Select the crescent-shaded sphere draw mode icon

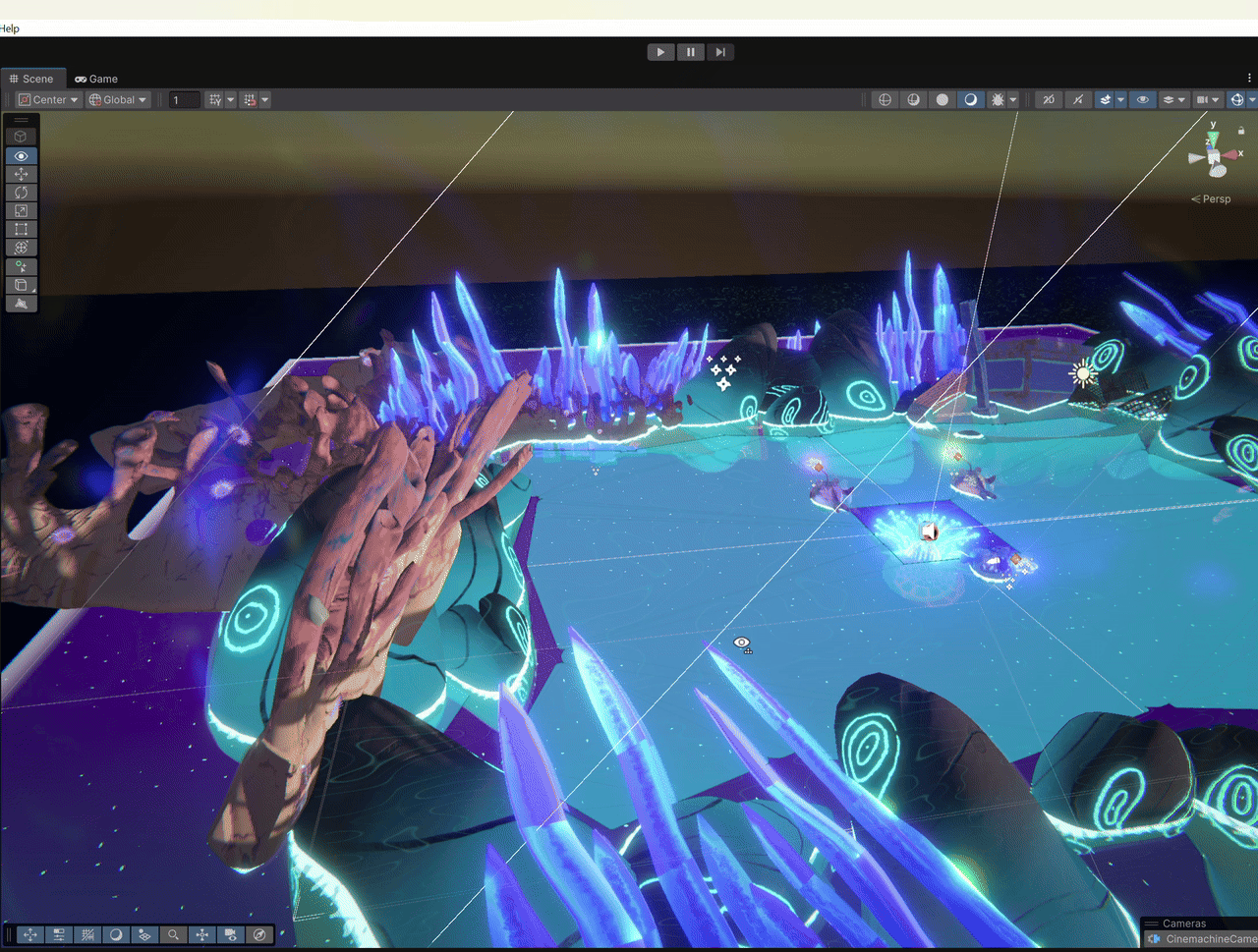coord(970,100)
